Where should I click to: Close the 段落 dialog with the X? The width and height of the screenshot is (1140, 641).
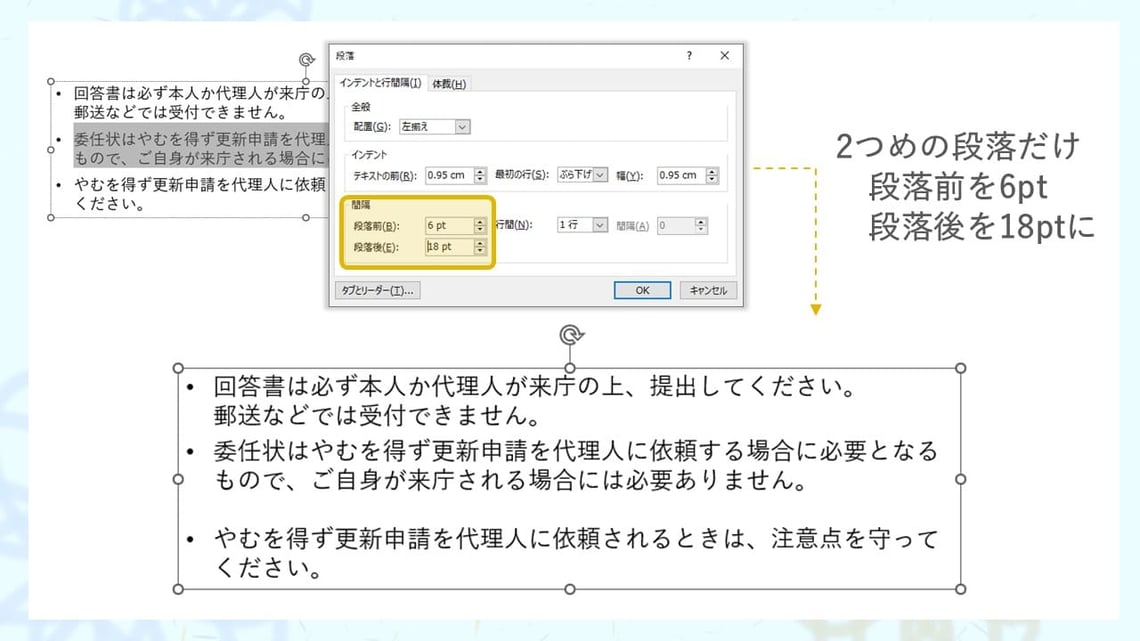point(724,56)
